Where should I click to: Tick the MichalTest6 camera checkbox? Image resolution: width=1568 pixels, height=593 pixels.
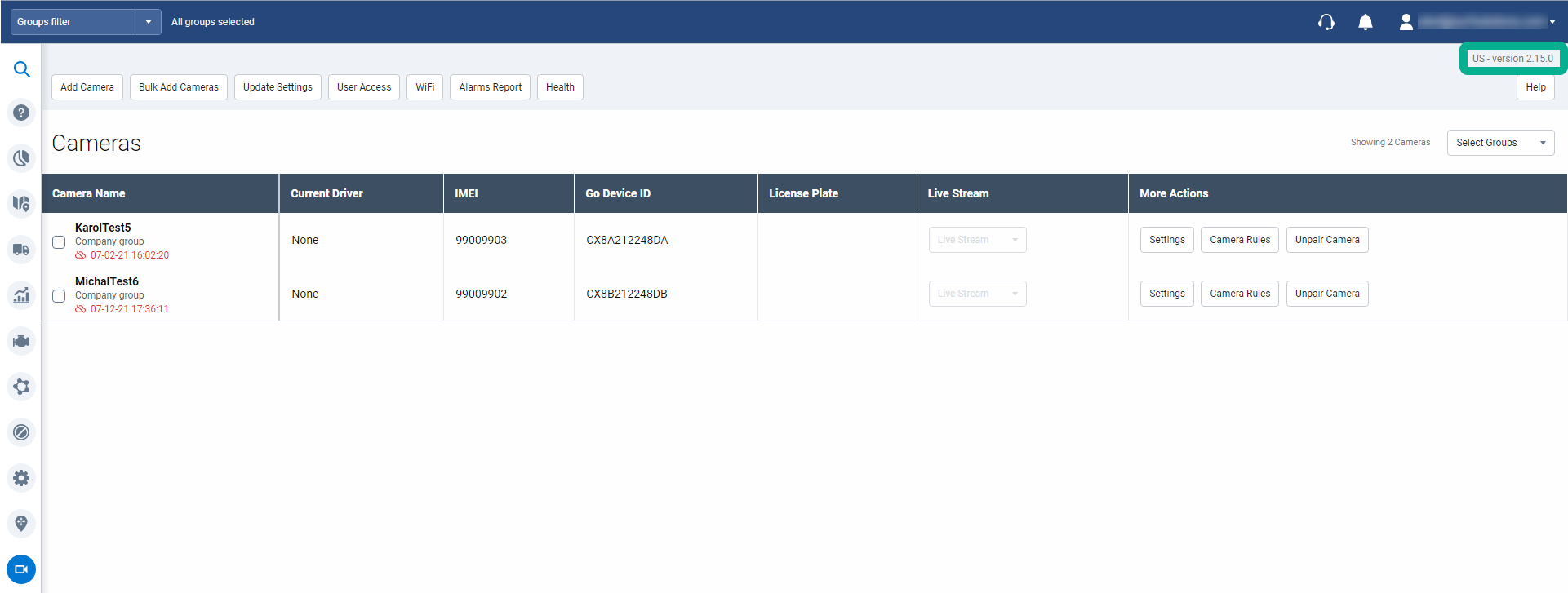pos(59,296)
